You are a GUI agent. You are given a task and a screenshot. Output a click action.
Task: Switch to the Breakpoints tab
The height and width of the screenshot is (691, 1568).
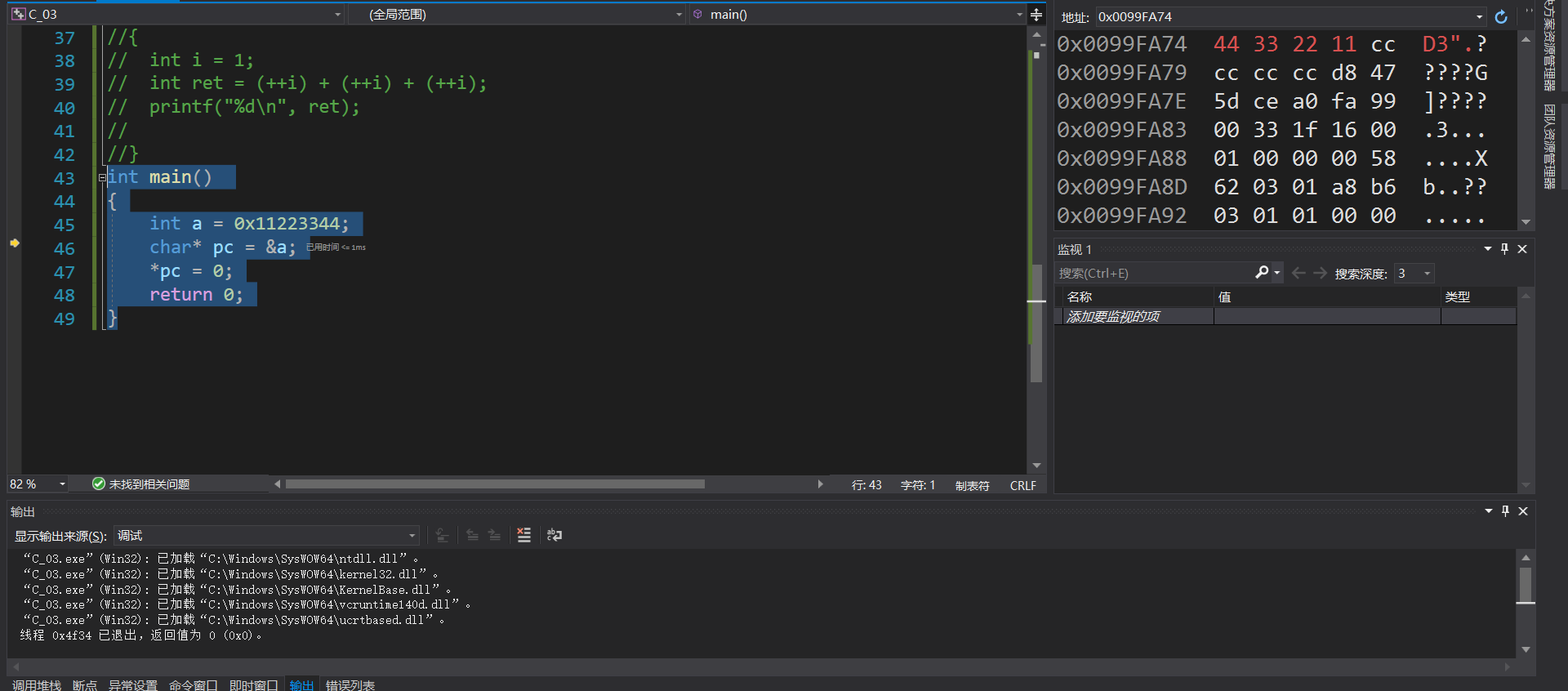(x=85, y=684)
